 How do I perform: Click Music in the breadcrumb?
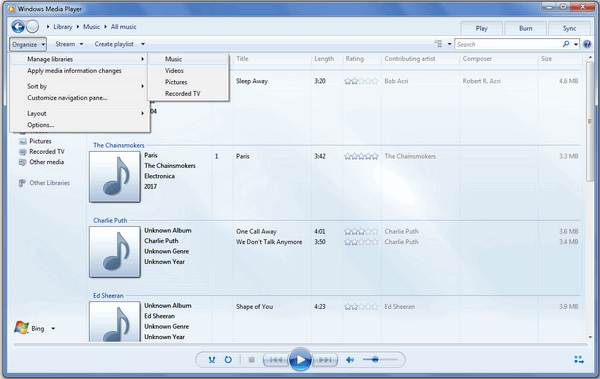click(x=91, y=27)
